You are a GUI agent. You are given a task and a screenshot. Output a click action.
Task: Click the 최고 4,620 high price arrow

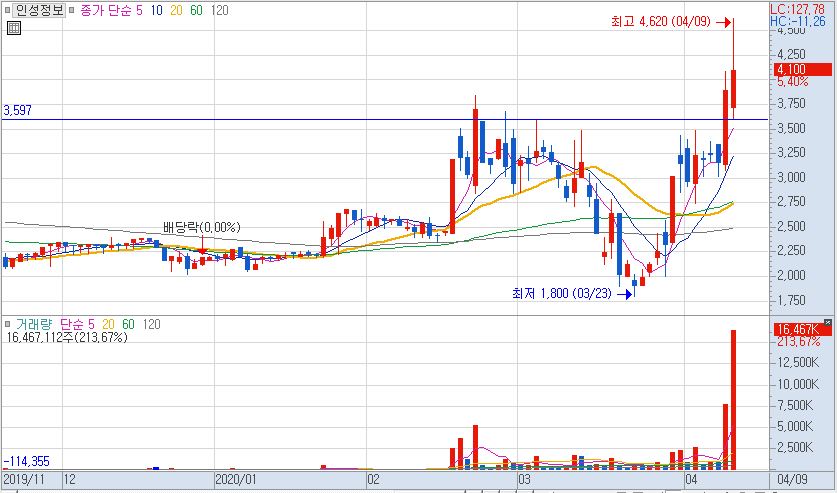727,19
